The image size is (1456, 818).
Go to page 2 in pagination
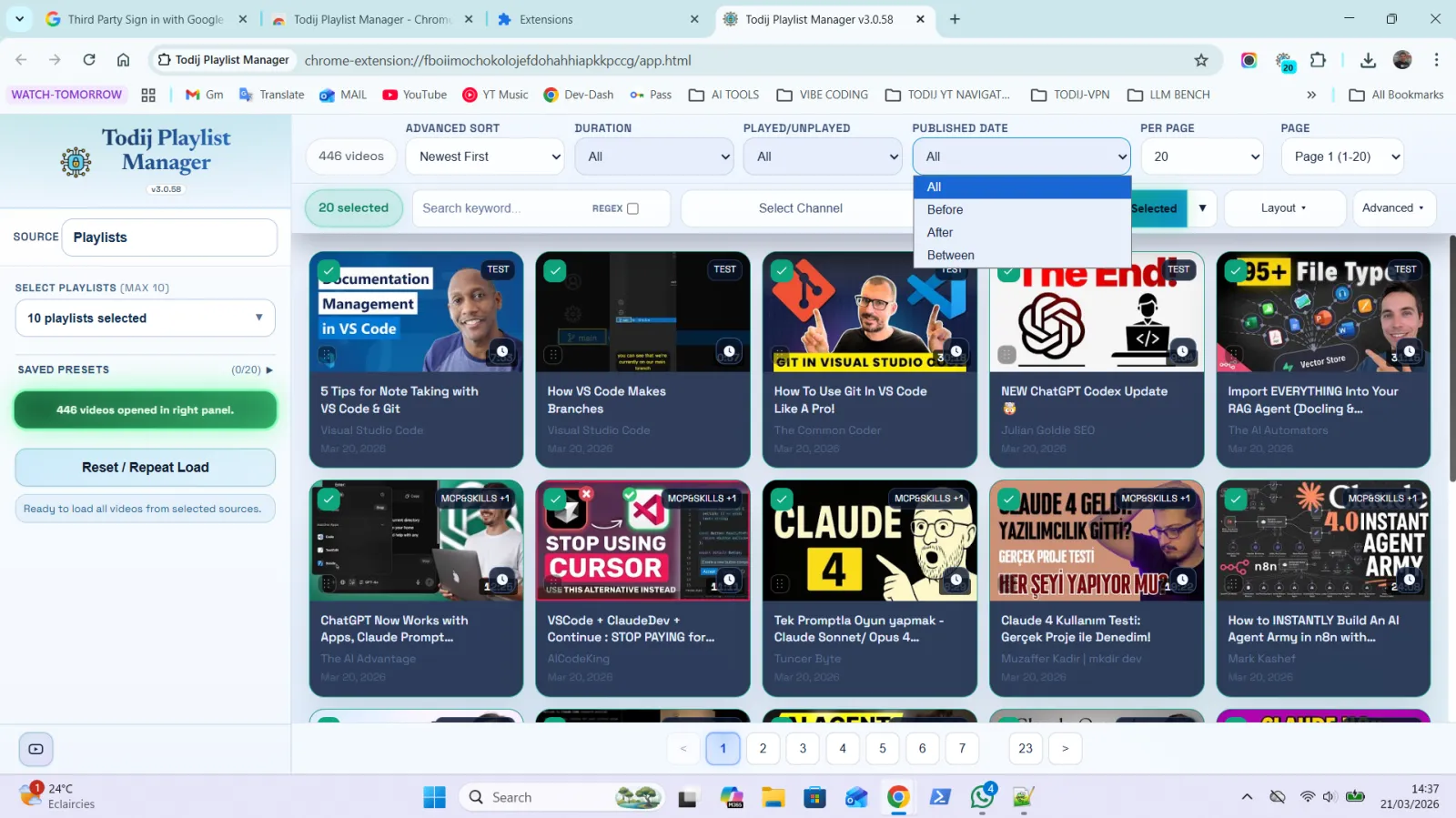click(763, 749)
